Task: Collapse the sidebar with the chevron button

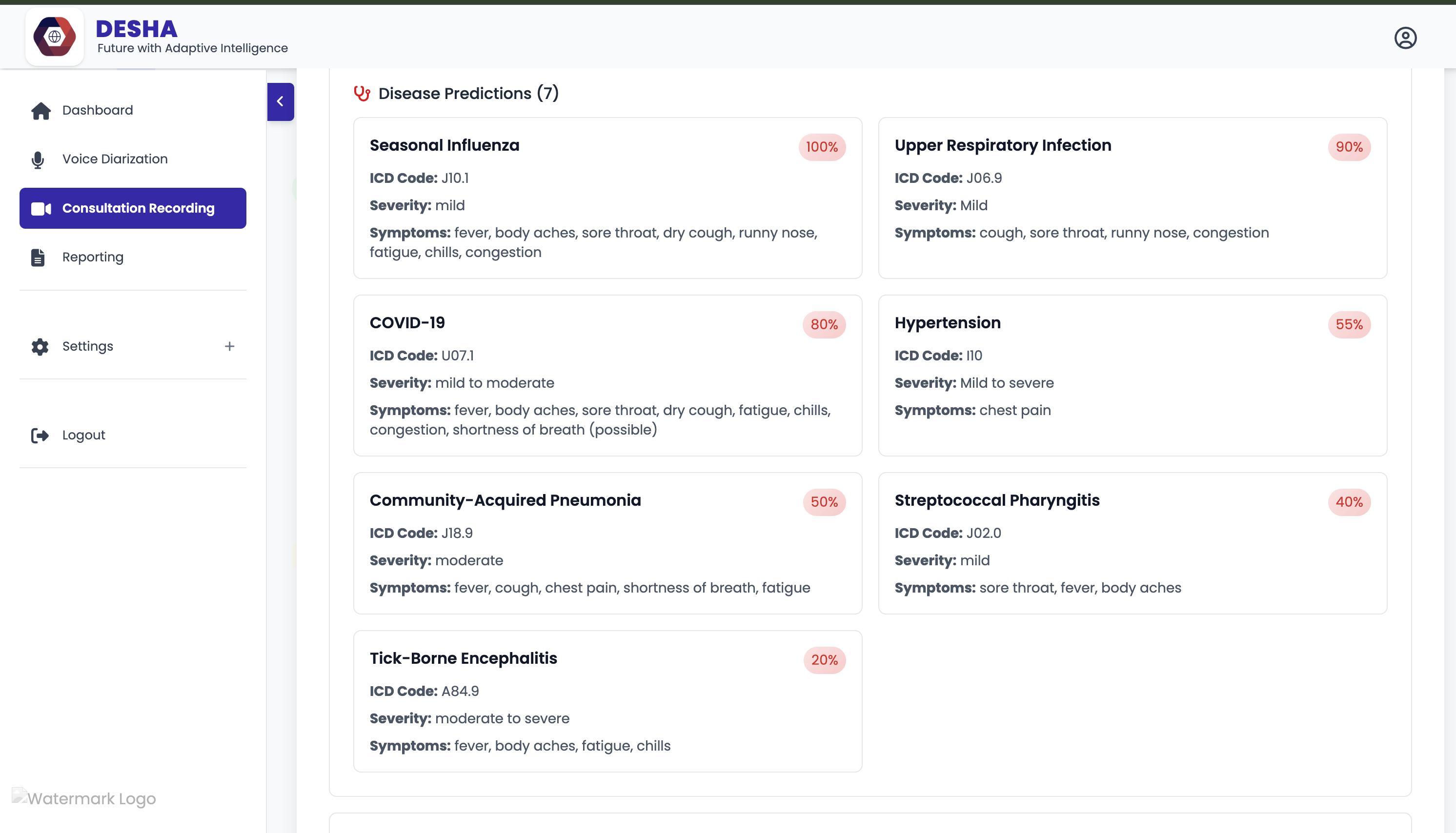Action: click(x=280, y=101)
